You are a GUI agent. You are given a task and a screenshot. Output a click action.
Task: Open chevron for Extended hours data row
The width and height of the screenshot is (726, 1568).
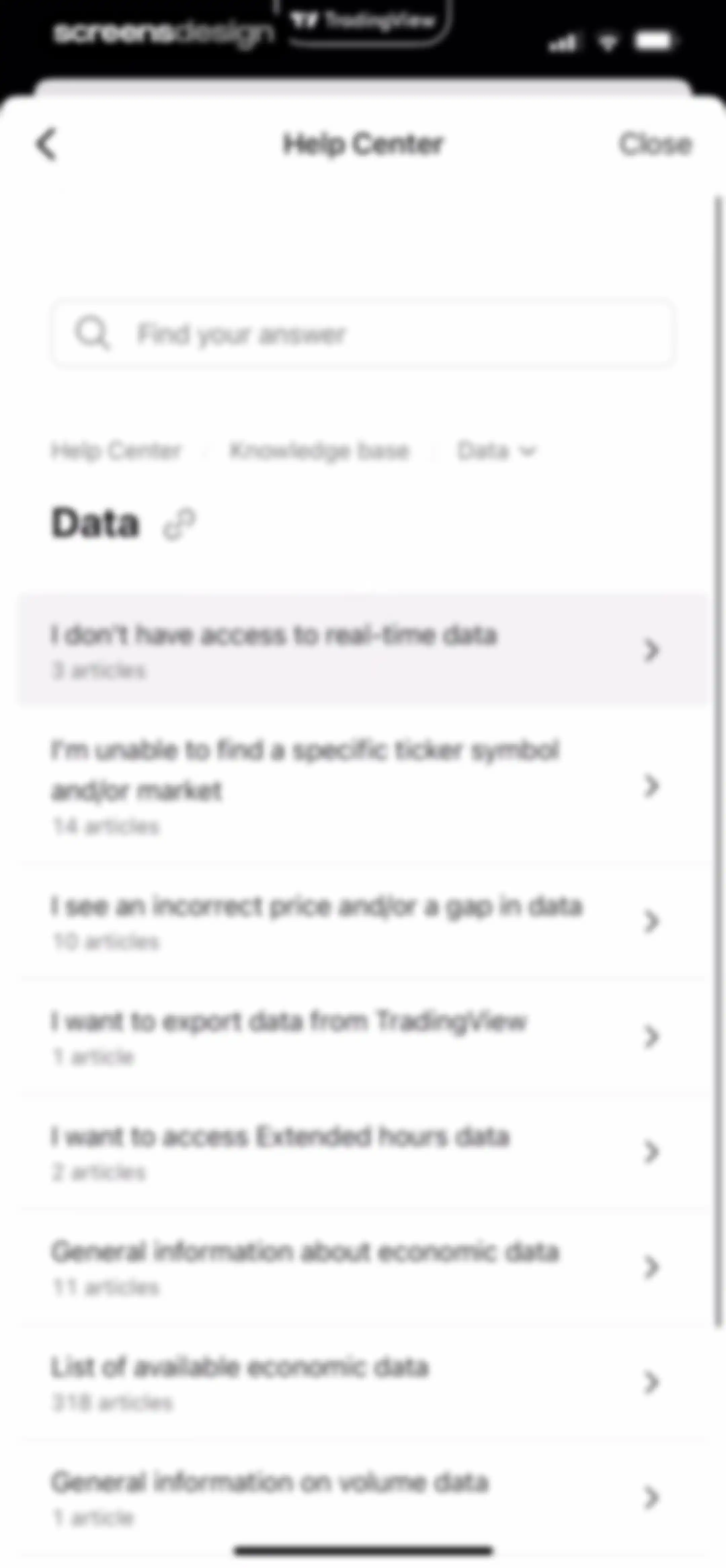651,1152
